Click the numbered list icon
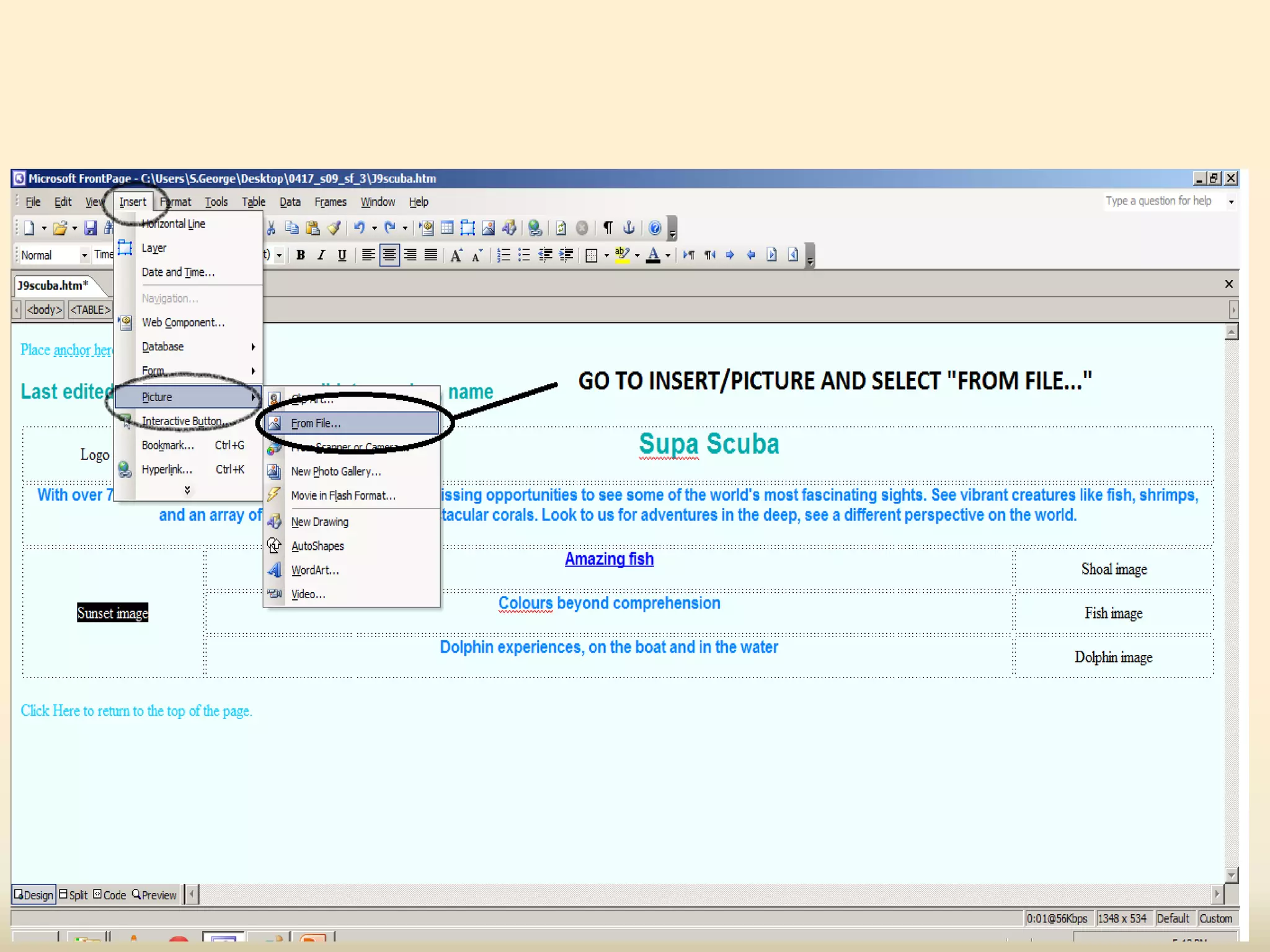 point(504,255)
